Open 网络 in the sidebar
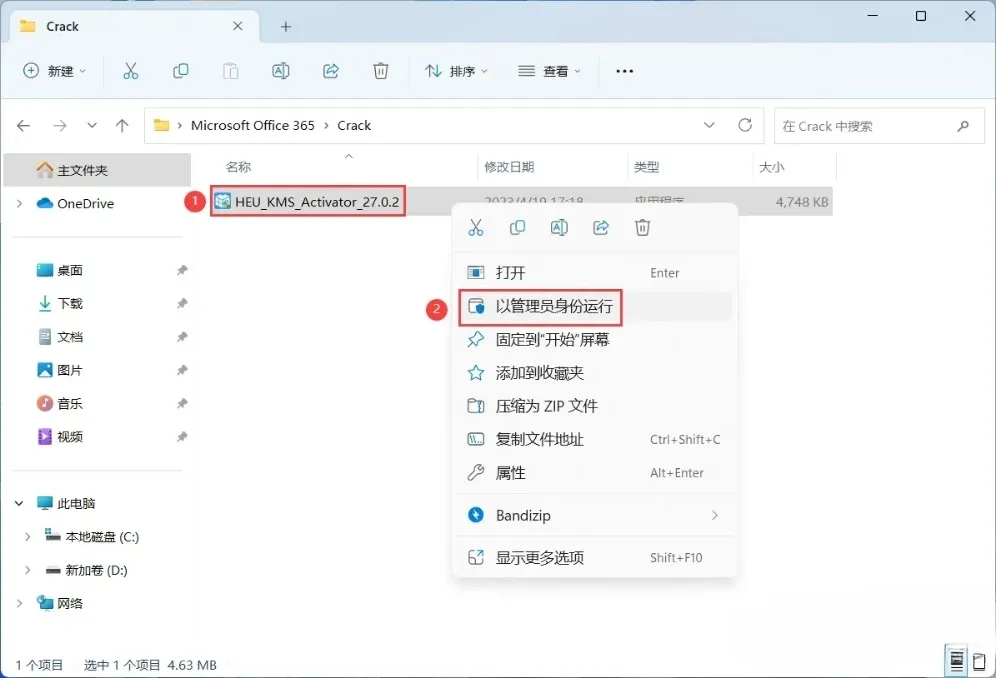Viewport: 996px width, 678px height. (60, 603)
